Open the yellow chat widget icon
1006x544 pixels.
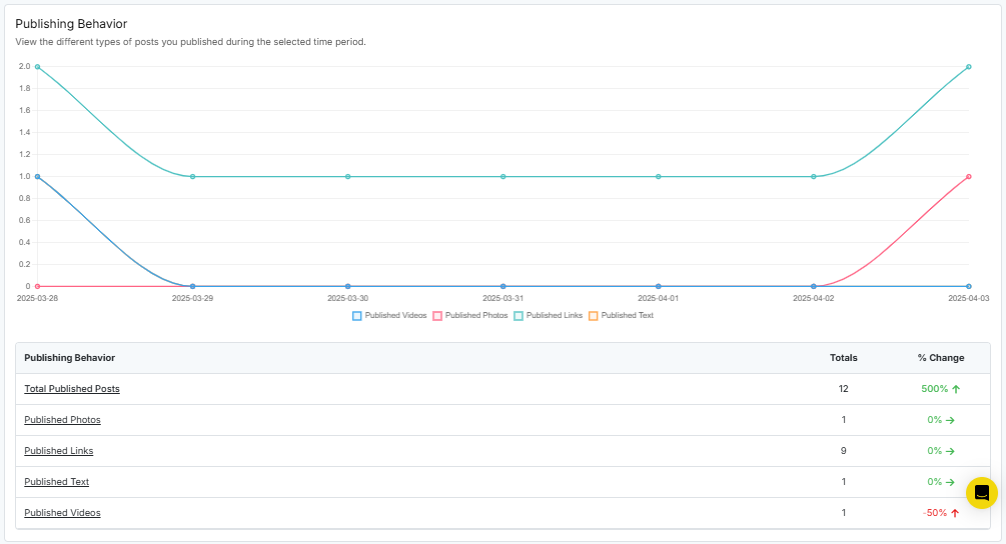coord(982,493)
